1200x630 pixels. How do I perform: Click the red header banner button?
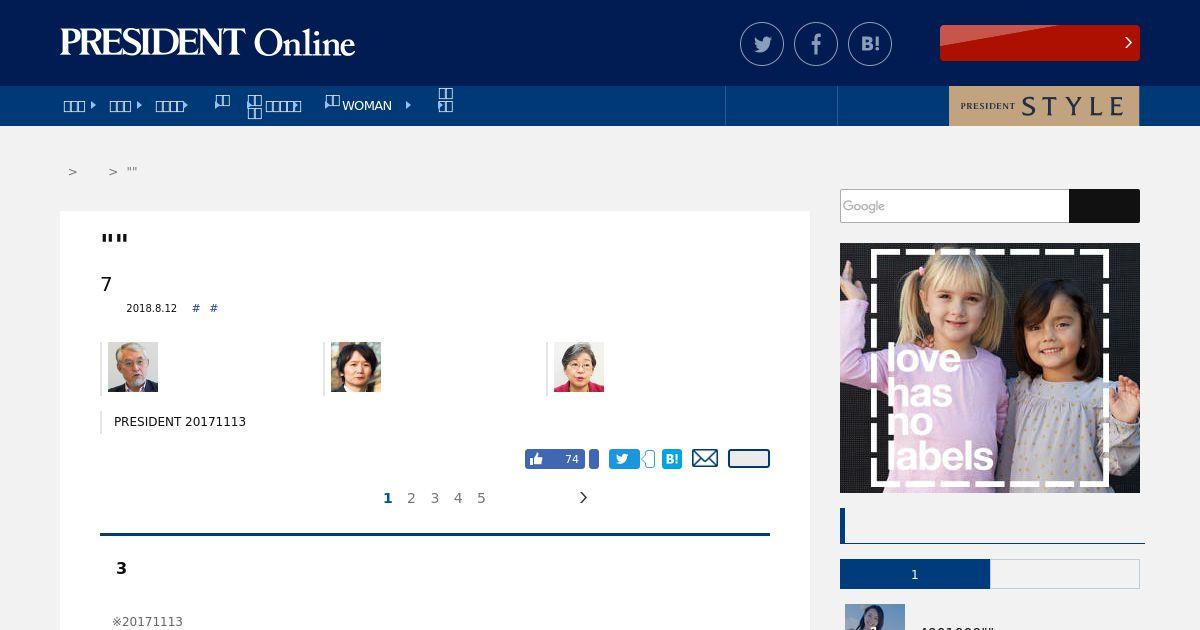[x=1040, y=43]
